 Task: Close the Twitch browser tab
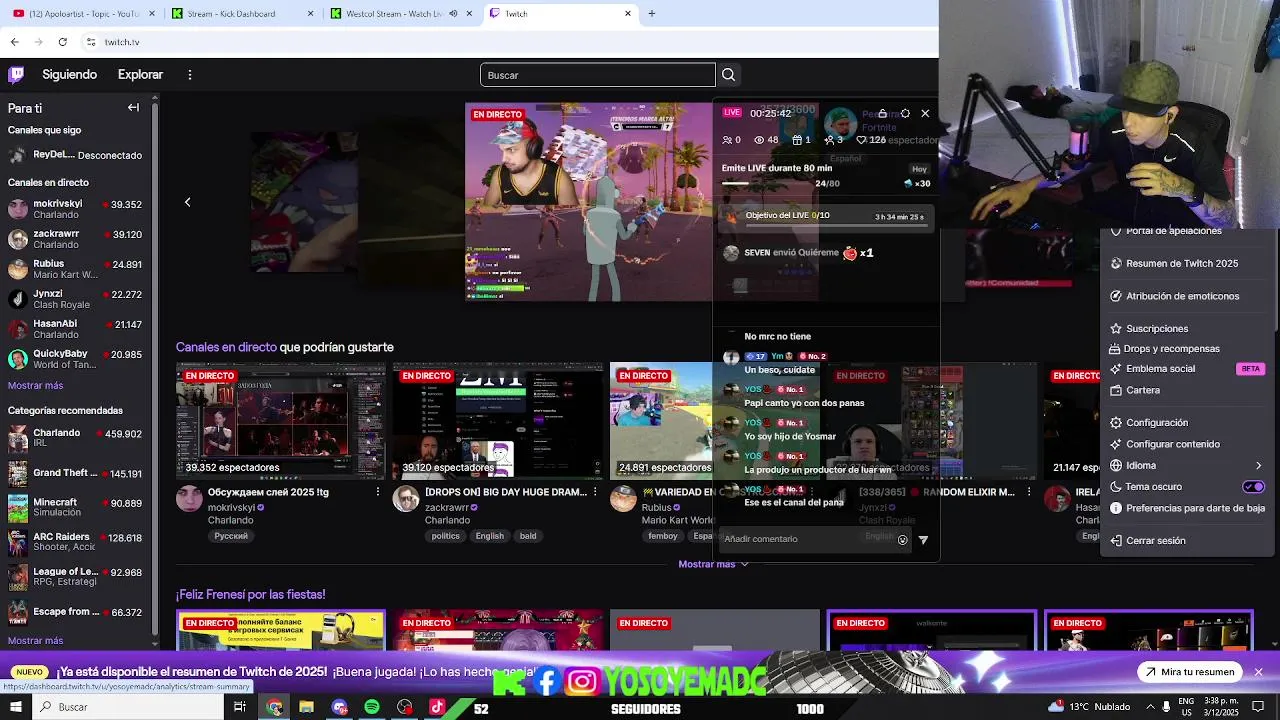pyautogui.click(x=628, y=13)
